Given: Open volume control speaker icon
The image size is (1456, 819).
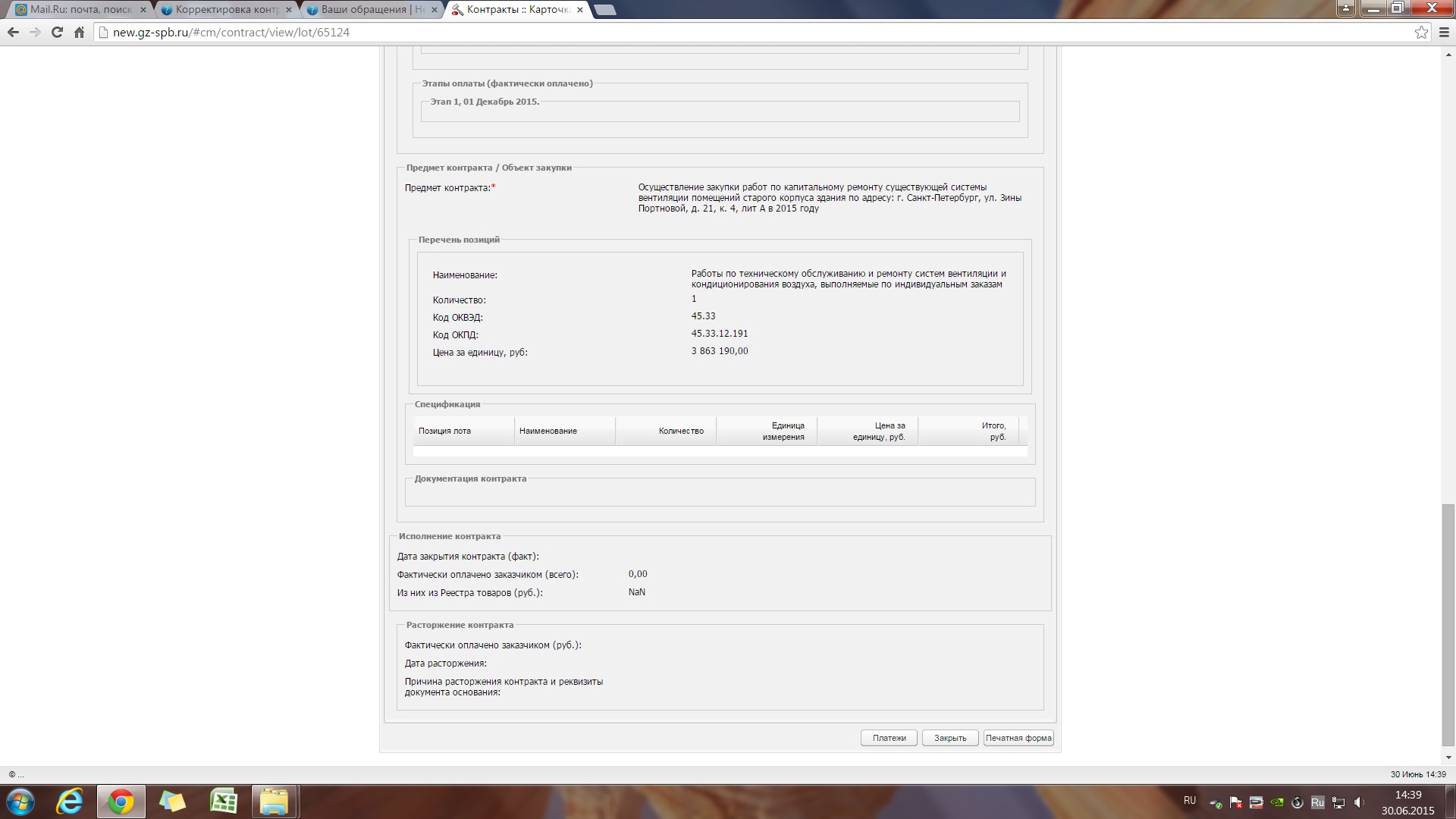Looking at the screenshot, I should coord(1359,802).
